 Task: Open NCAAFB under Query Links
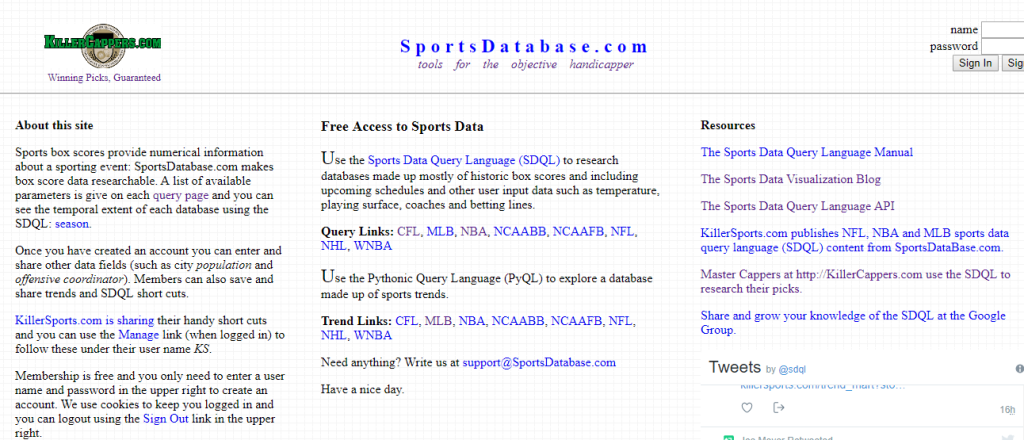(579, 232)
